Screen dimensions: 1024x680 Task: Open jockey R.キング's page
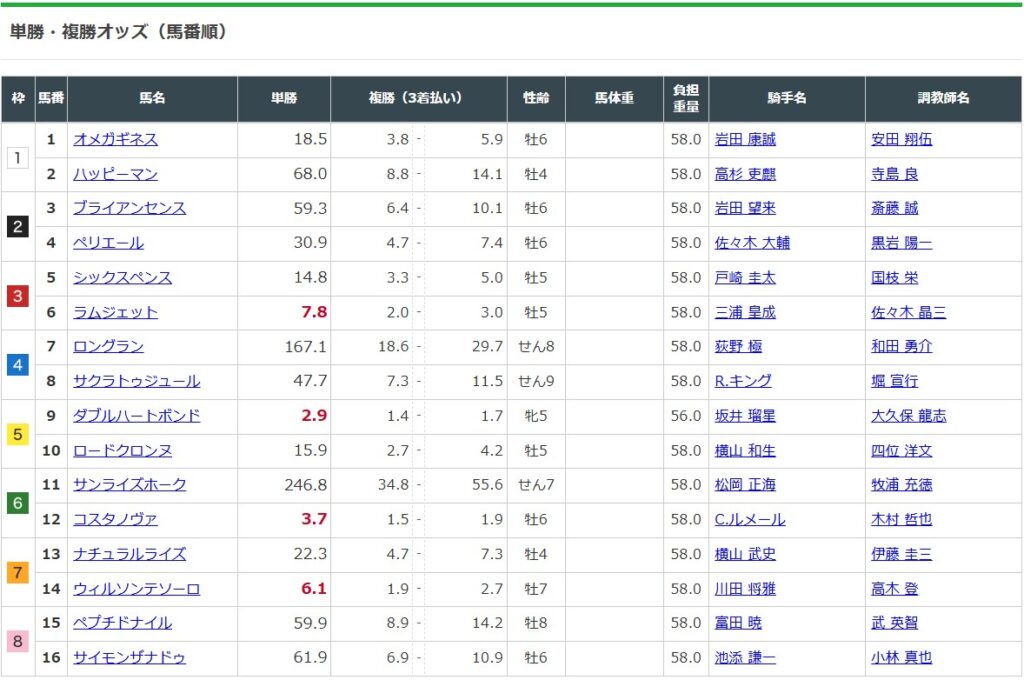[743, 381]
